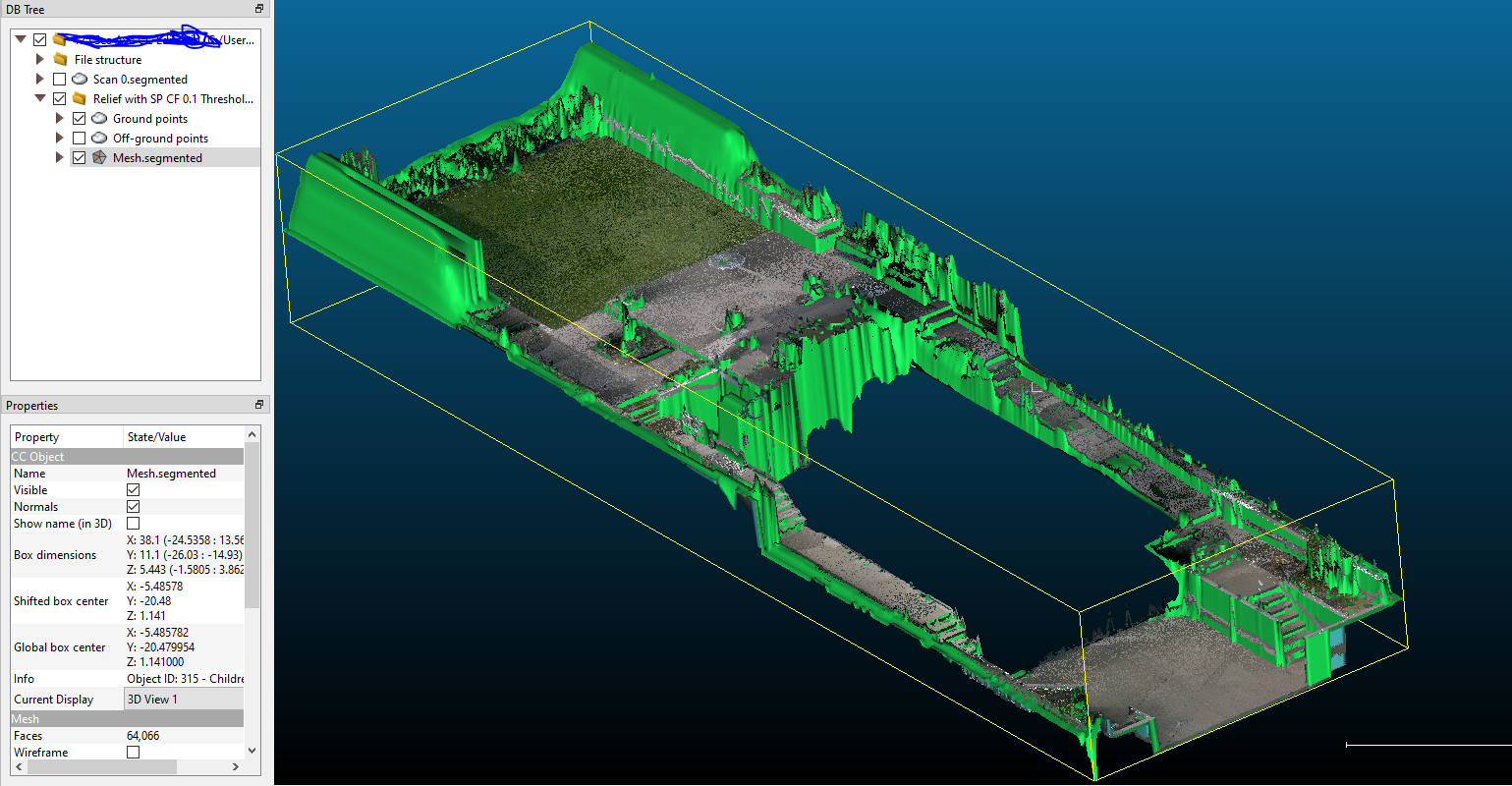1512x786 pixels.
Task: Click the Properties horizontal scrollbar right arrow
Action: [x=236, y=766]
